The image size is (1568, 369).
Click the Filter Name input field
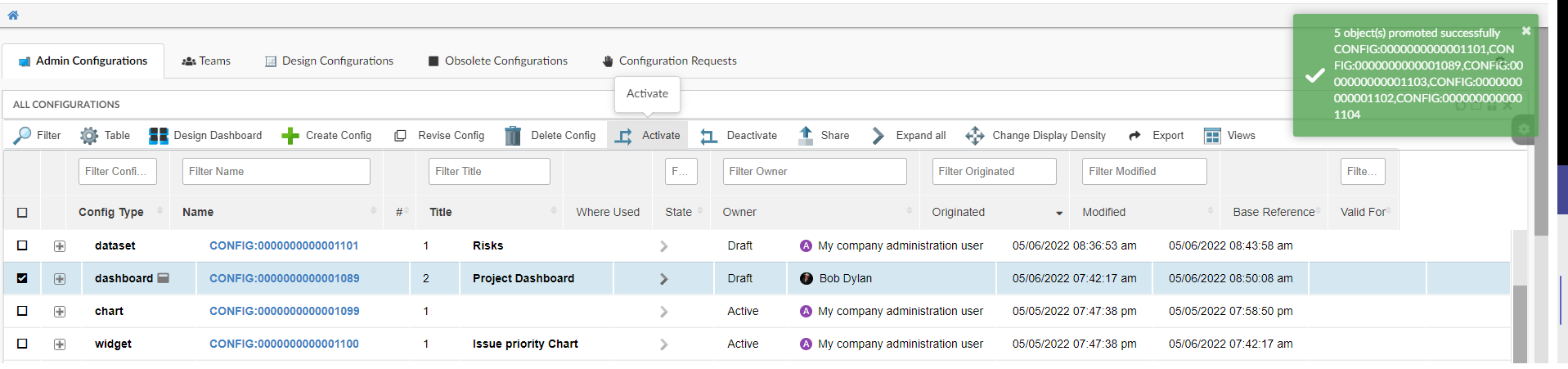(276, 172)
